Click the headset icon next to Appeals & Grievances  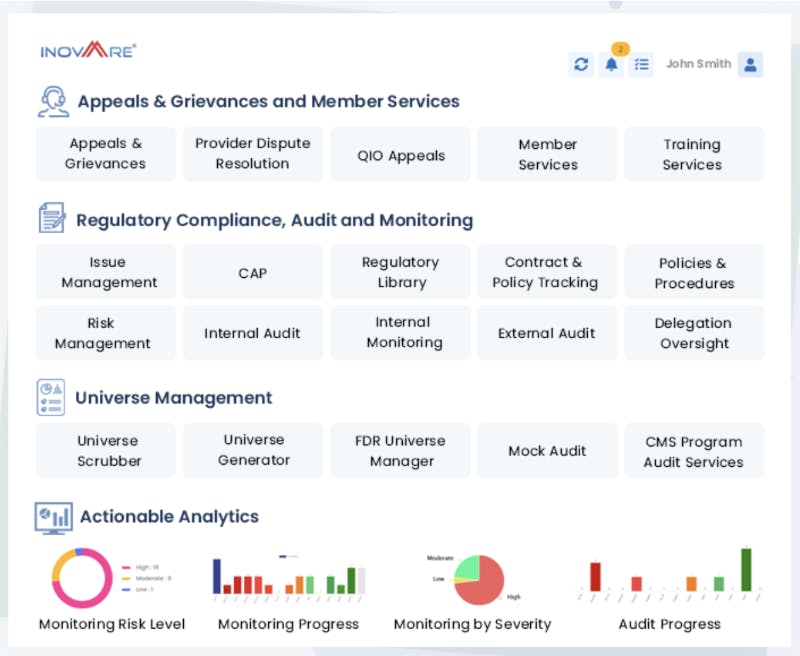(x=52, y=100)
